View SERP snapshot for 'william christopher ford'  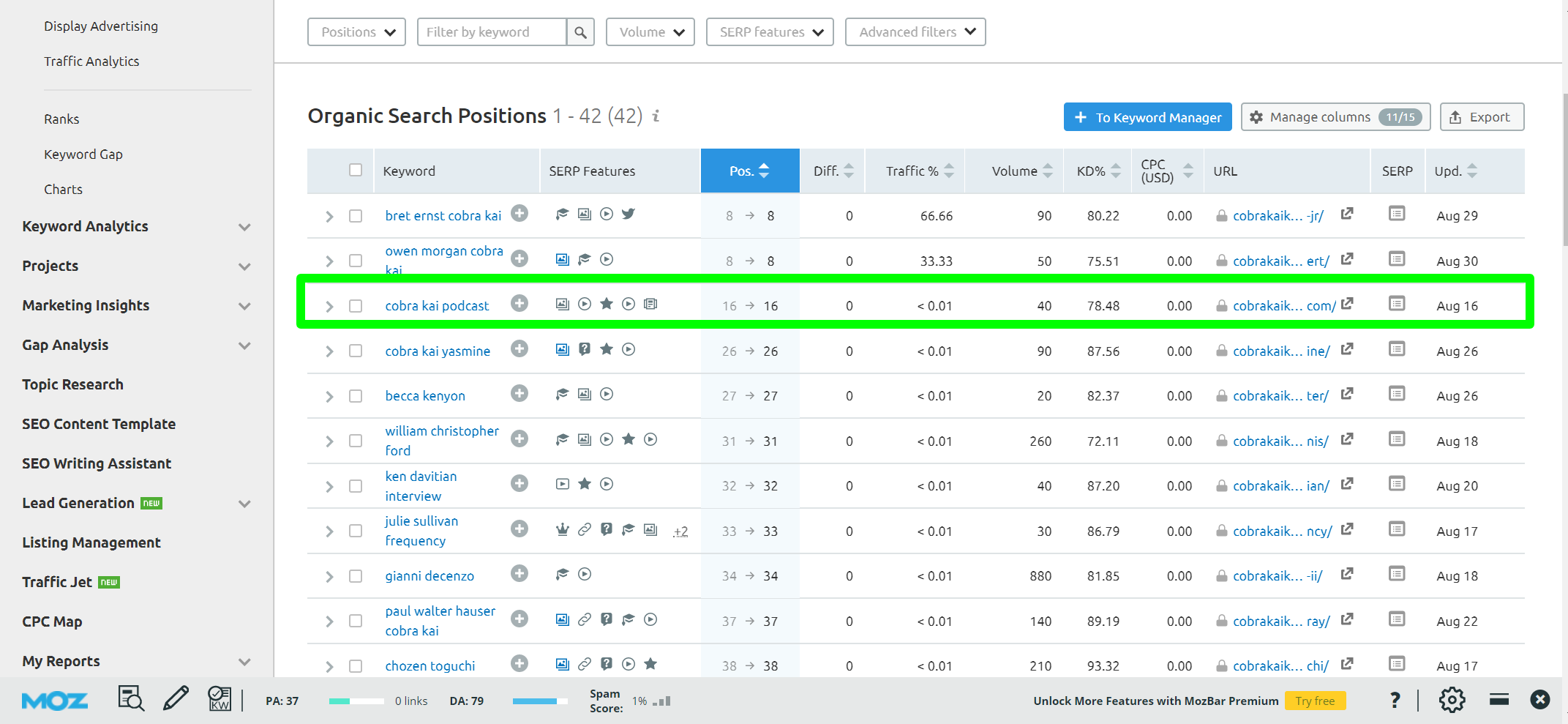(x=1397, y=439)
